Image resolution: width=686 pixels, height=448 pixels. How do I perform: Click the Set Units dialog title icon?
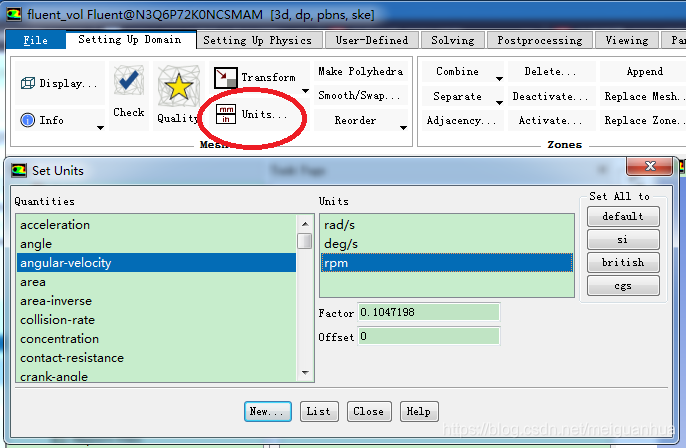19,170
